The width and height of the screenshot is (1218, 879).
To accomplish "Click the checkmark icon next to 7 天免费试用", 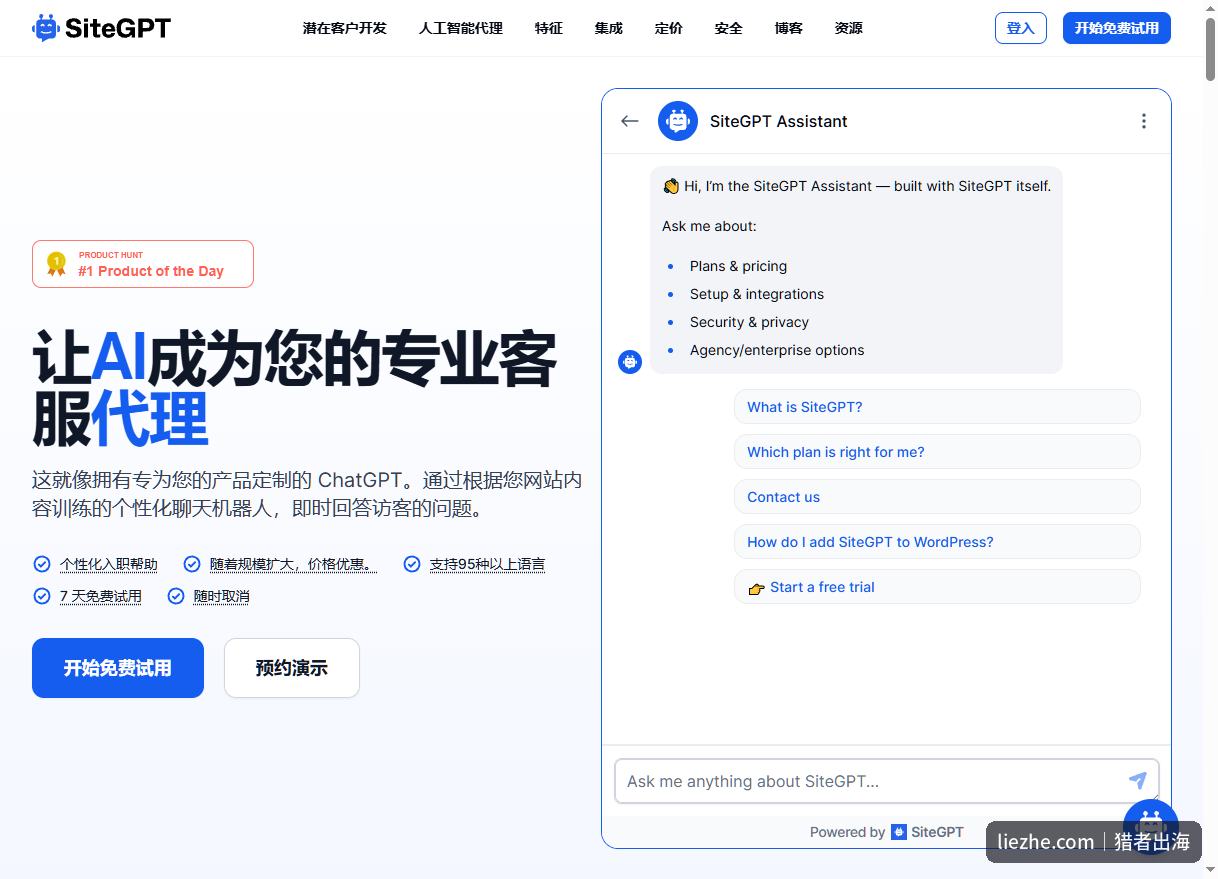I will pos(42,596).
